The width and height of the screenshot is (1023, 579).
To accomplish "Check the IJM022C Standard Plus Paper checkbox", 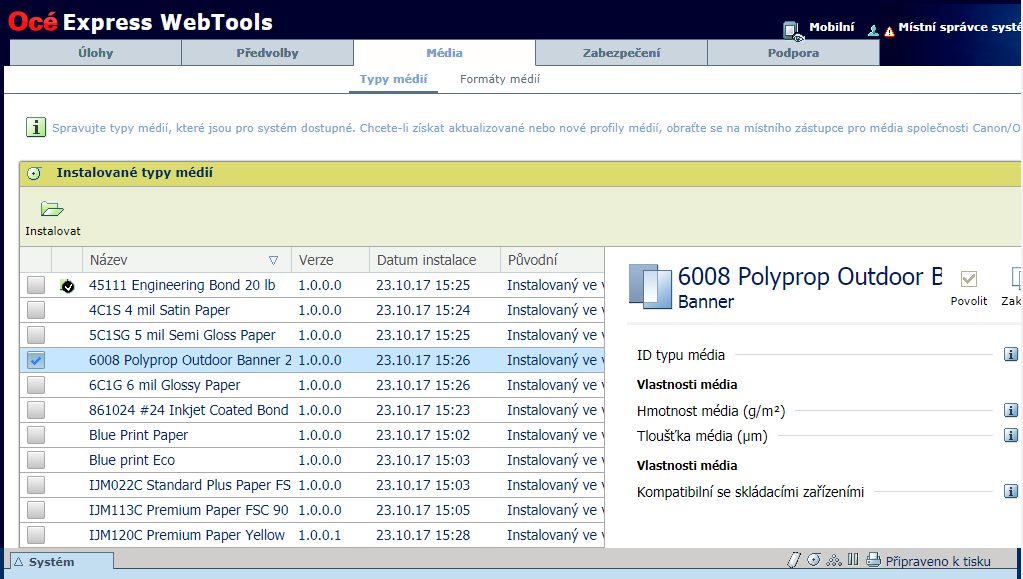I will [36, 485].
